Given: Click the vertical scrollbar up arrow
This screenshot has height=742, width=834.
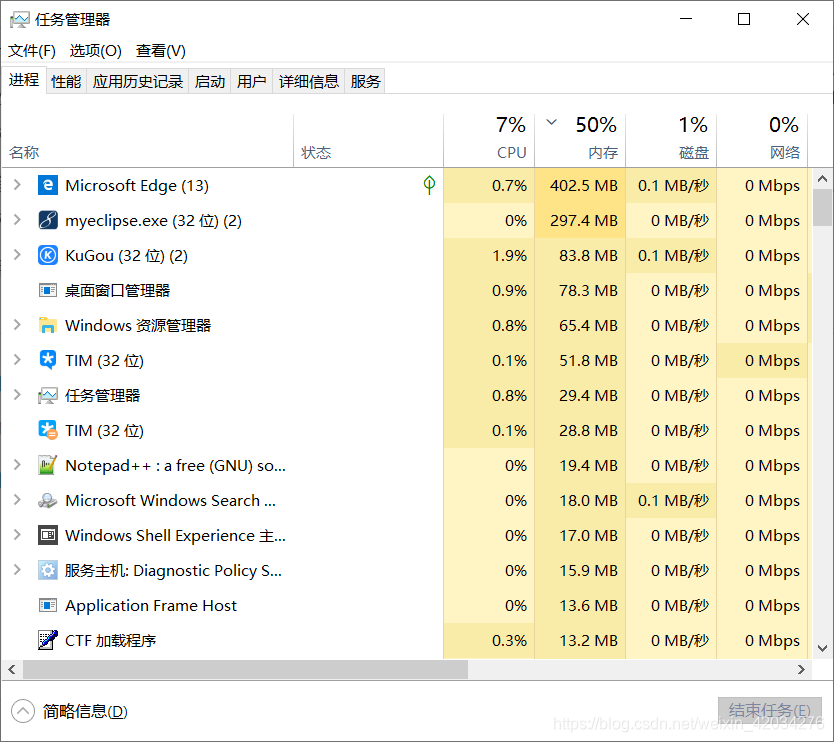Looking at the screenshot, I should click(x=822, y=179).
